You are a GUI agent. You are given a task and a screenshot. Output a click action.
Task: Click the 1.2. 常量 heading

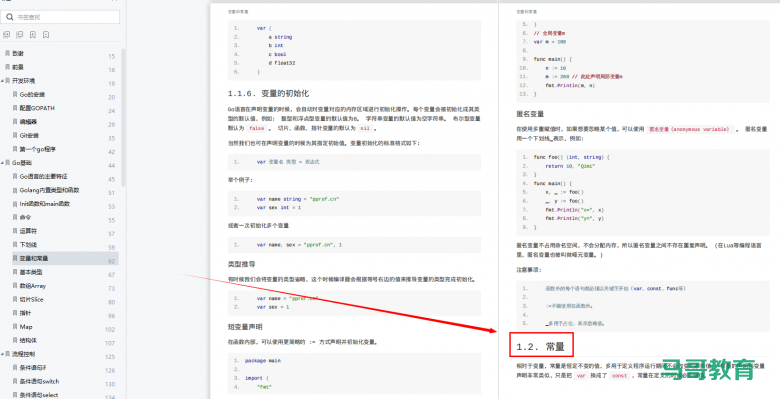(541, 347)
